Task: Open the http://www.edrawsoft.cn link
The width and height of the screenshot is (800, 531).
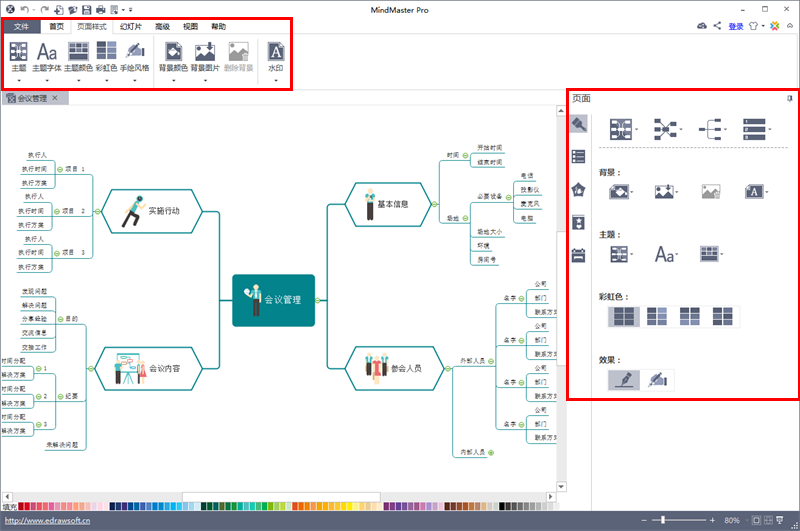Action: tap(47, 521)
